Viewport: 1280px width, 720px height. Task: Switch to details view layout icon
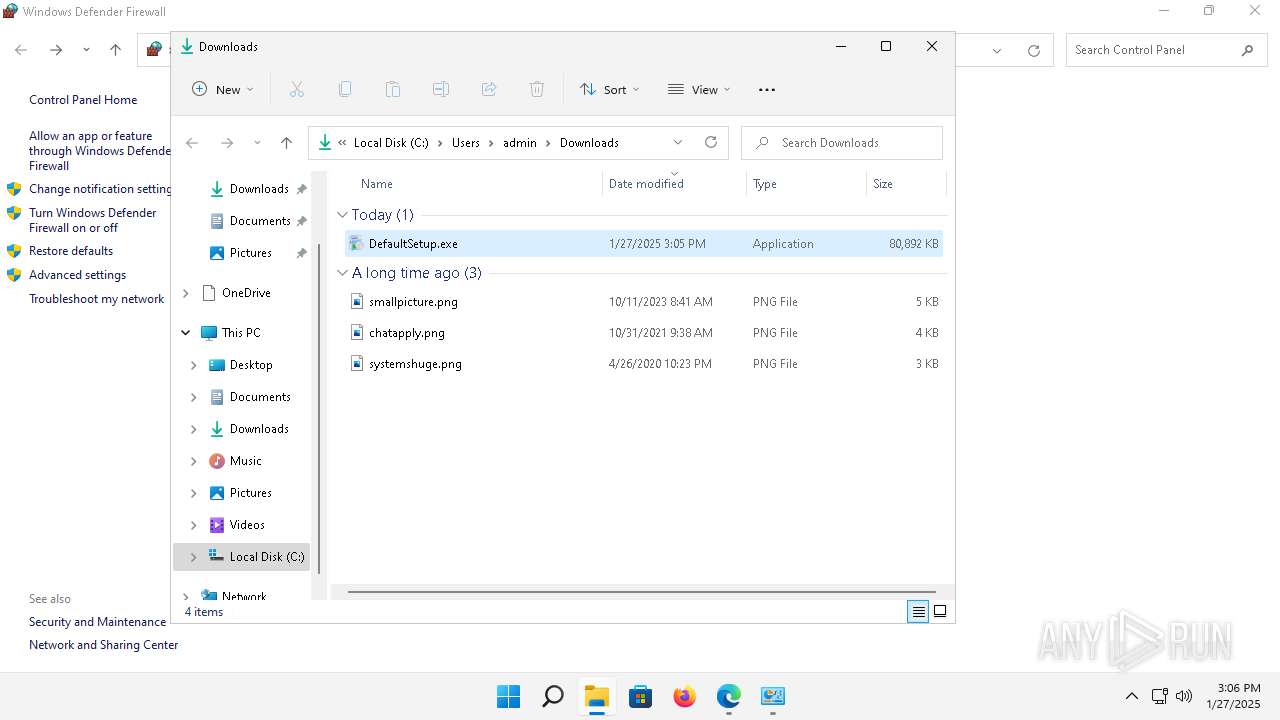[918, 612]
